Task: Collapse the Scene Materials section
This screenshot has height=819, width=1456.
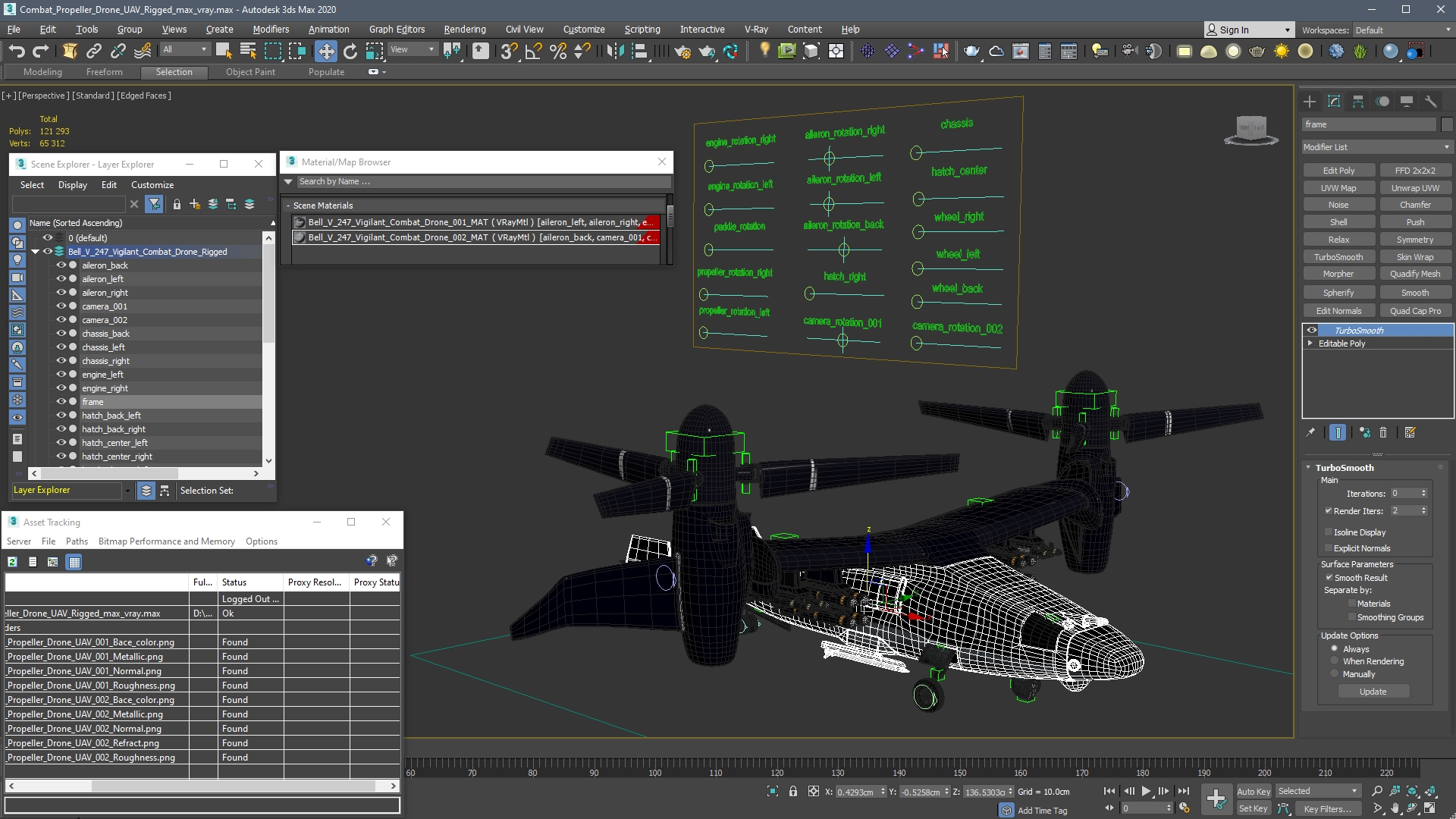Action: coord(288,206)
